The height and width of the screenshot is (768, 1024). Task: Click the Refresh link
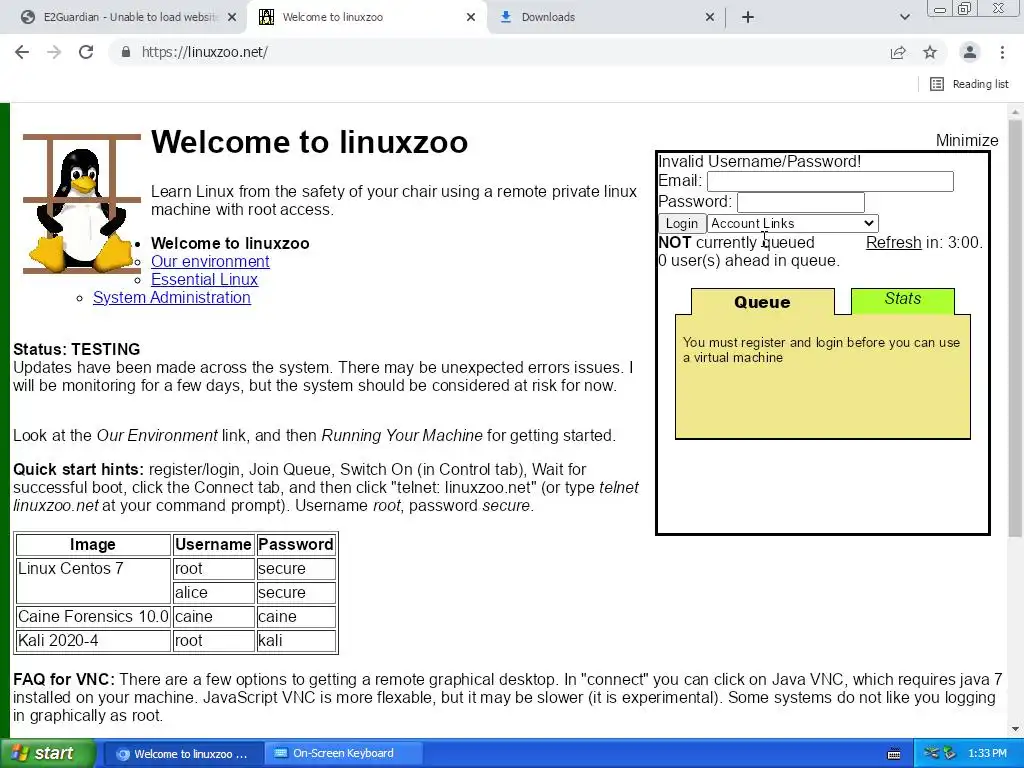coord(893,242)
